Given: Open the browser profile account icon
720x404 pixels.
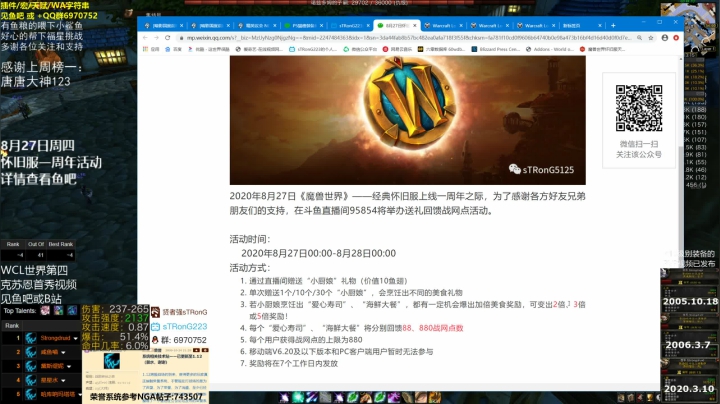Looking at the screenshot, I should [664, 38].
